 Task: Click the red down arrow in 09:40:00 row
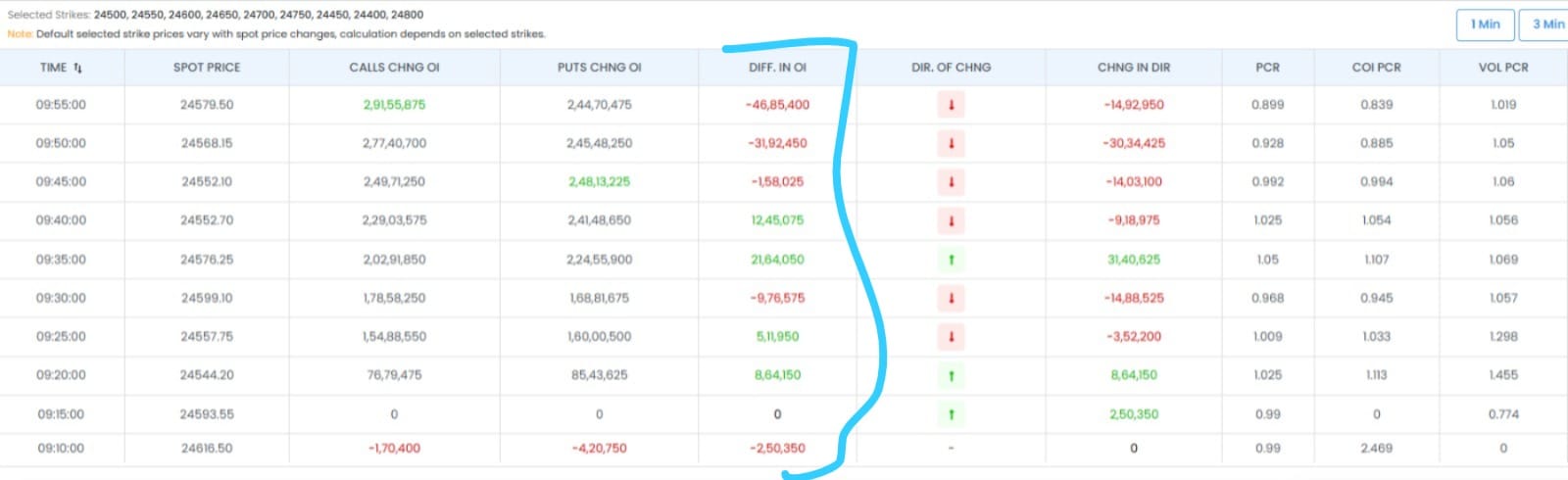tap(951, 220)
